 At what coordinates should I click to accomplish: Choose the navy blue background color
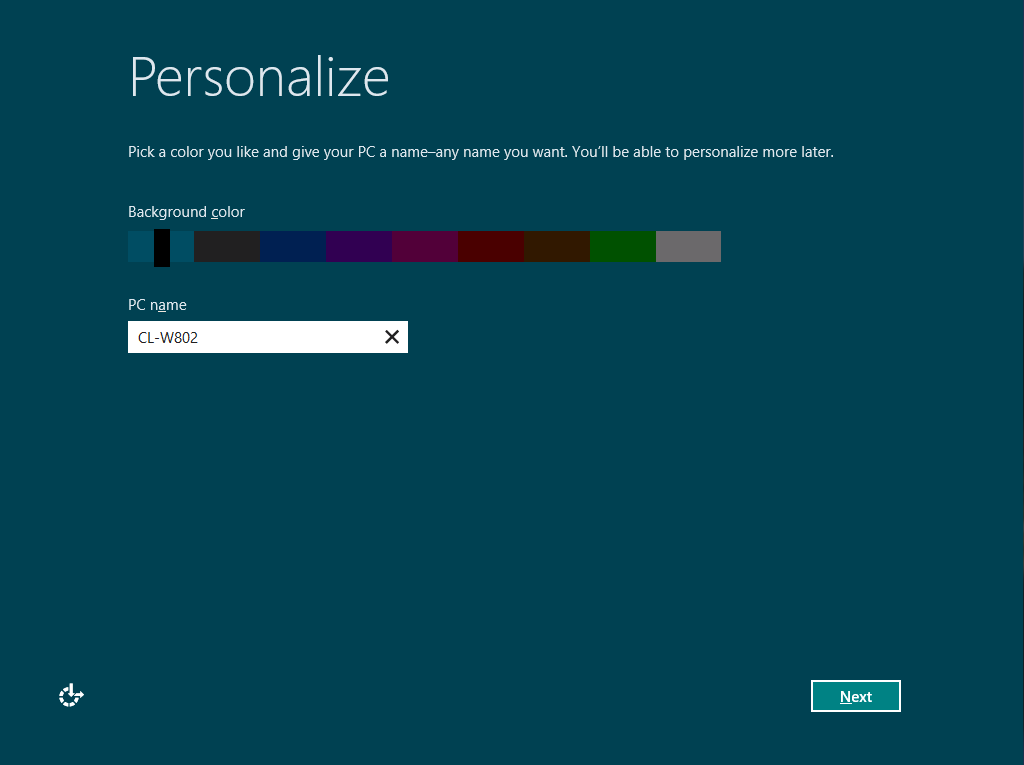pyautogui.click(x=293, y=246)
